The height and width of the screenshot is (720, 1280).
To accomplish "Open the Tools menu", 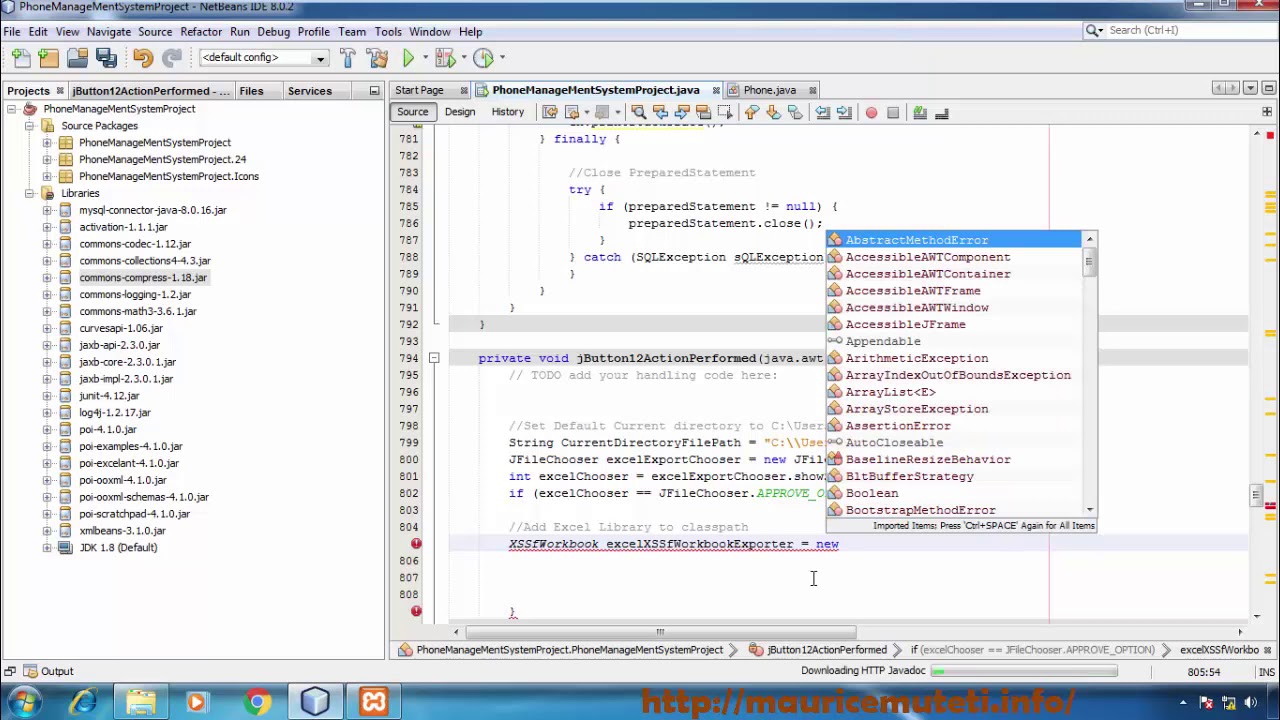I will click(388, 31).
